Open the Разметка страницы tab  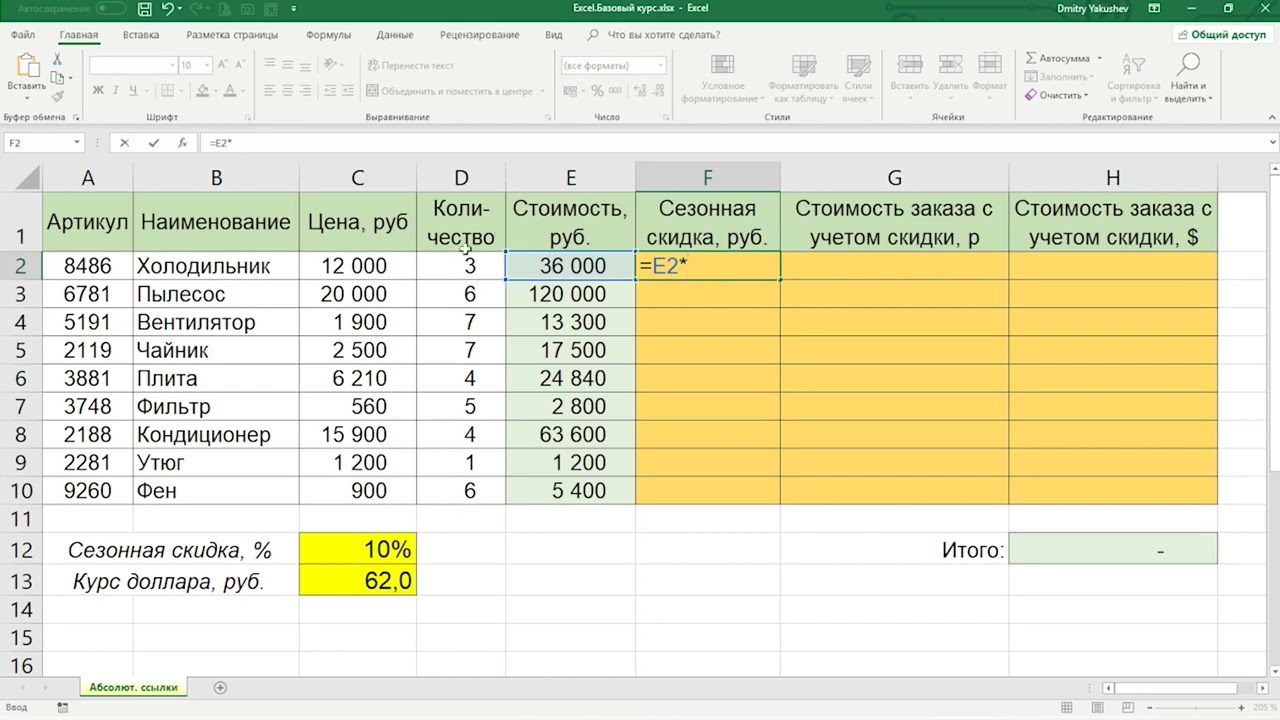click(232, 35)
